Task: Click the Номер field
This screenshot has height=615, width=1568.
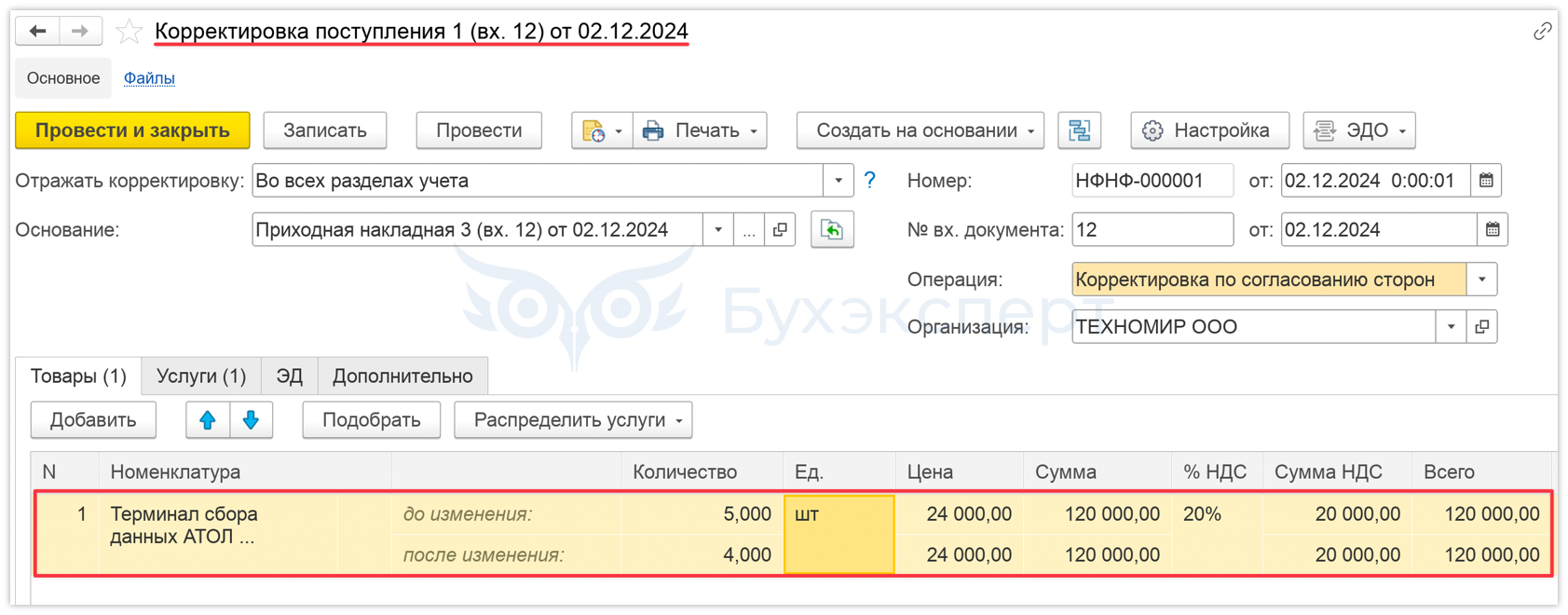Action: 1152,181
